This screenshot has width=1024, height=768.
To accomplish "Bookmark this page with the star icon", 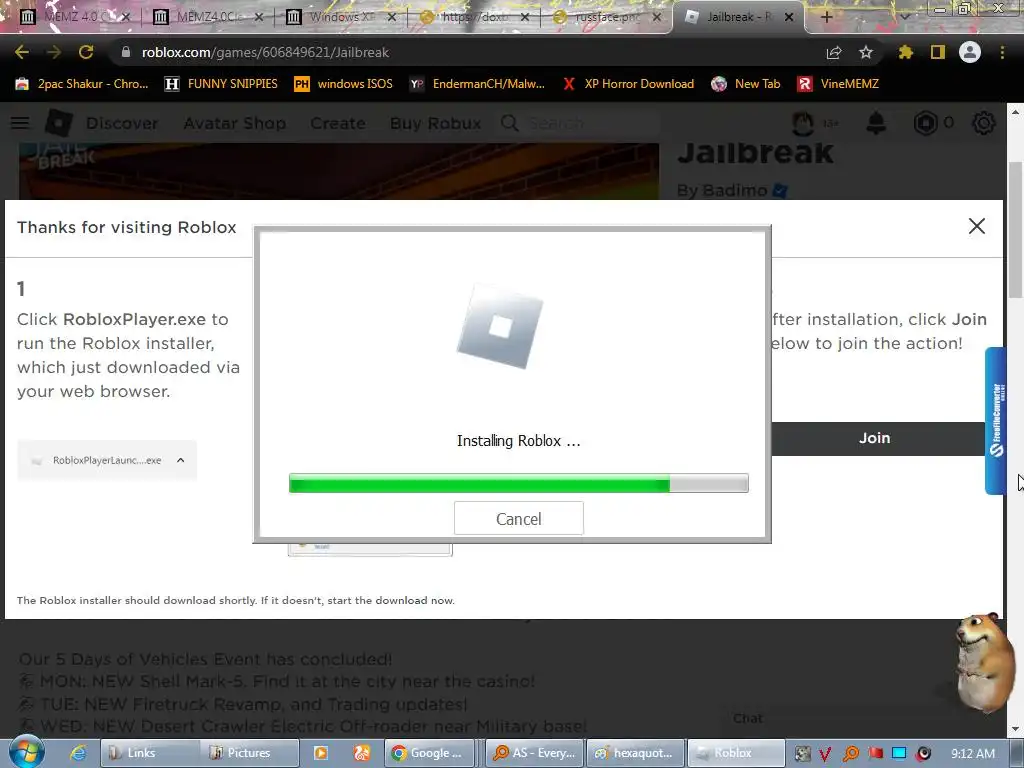I will (866, 52).
